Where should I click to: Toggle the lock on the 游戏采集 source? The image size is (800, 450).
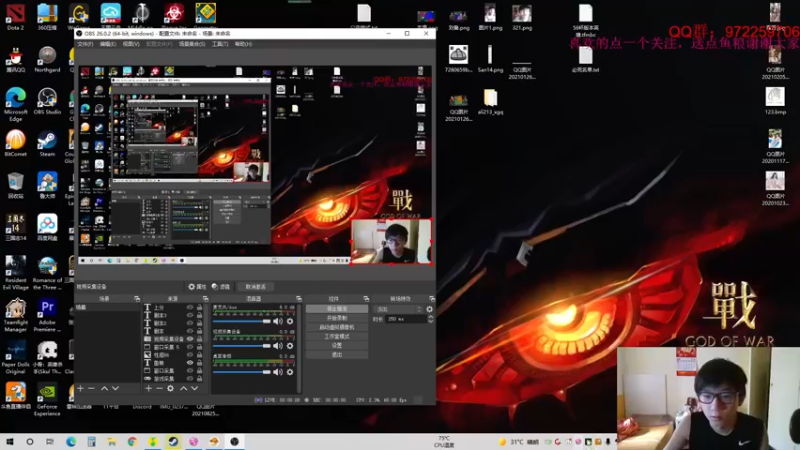(x=199, y=379)
